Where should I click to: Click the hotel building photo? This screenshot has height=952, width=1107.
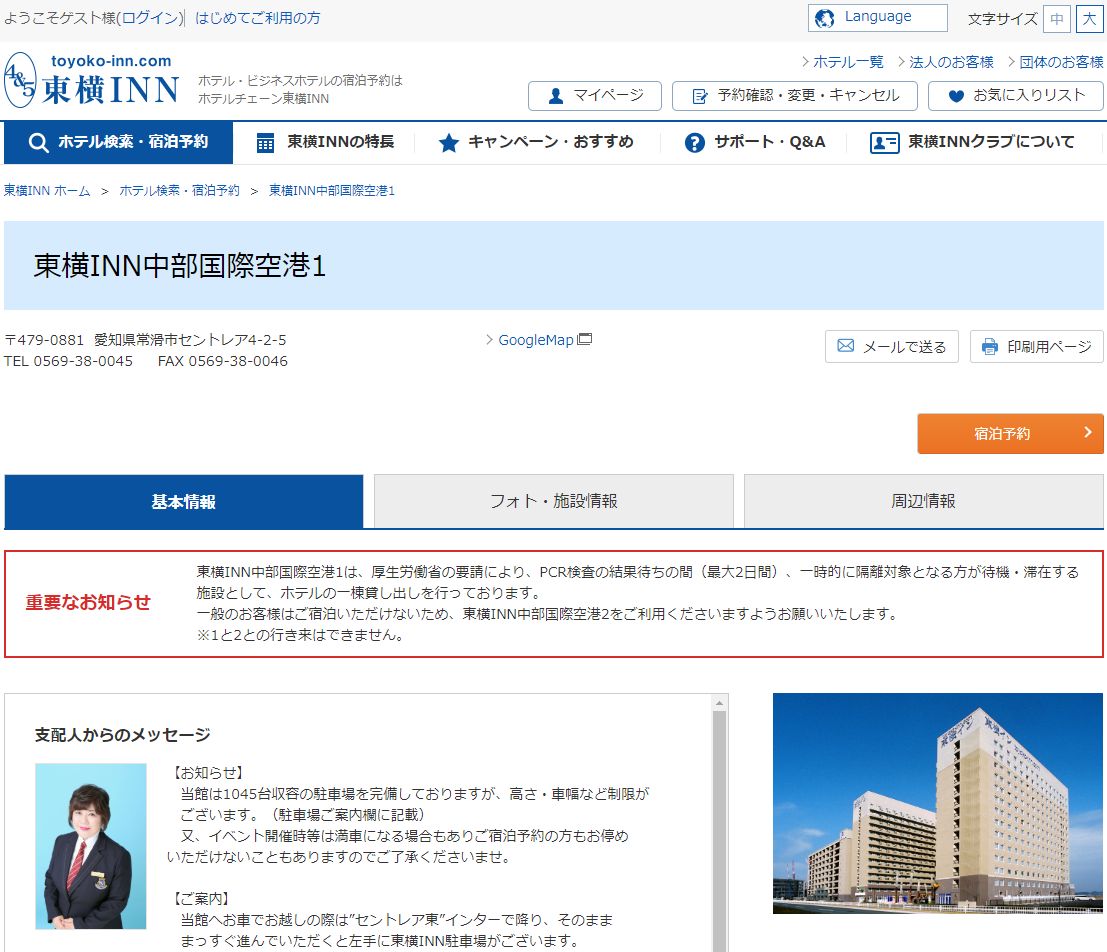(x=938, y=804)
